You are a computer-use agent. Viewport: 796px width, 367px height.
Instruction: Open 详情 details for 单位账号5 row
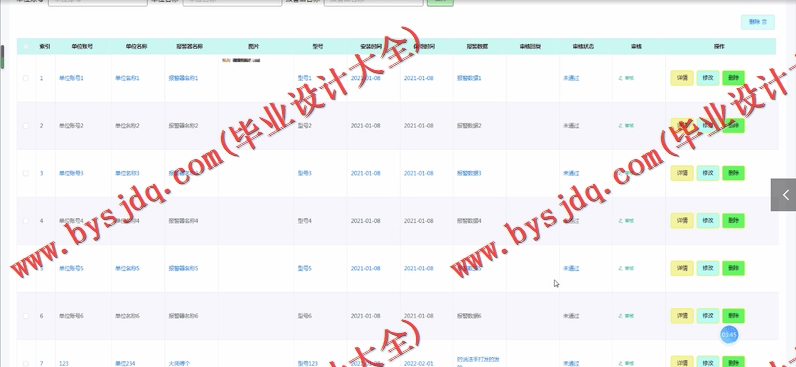point(682,268)
